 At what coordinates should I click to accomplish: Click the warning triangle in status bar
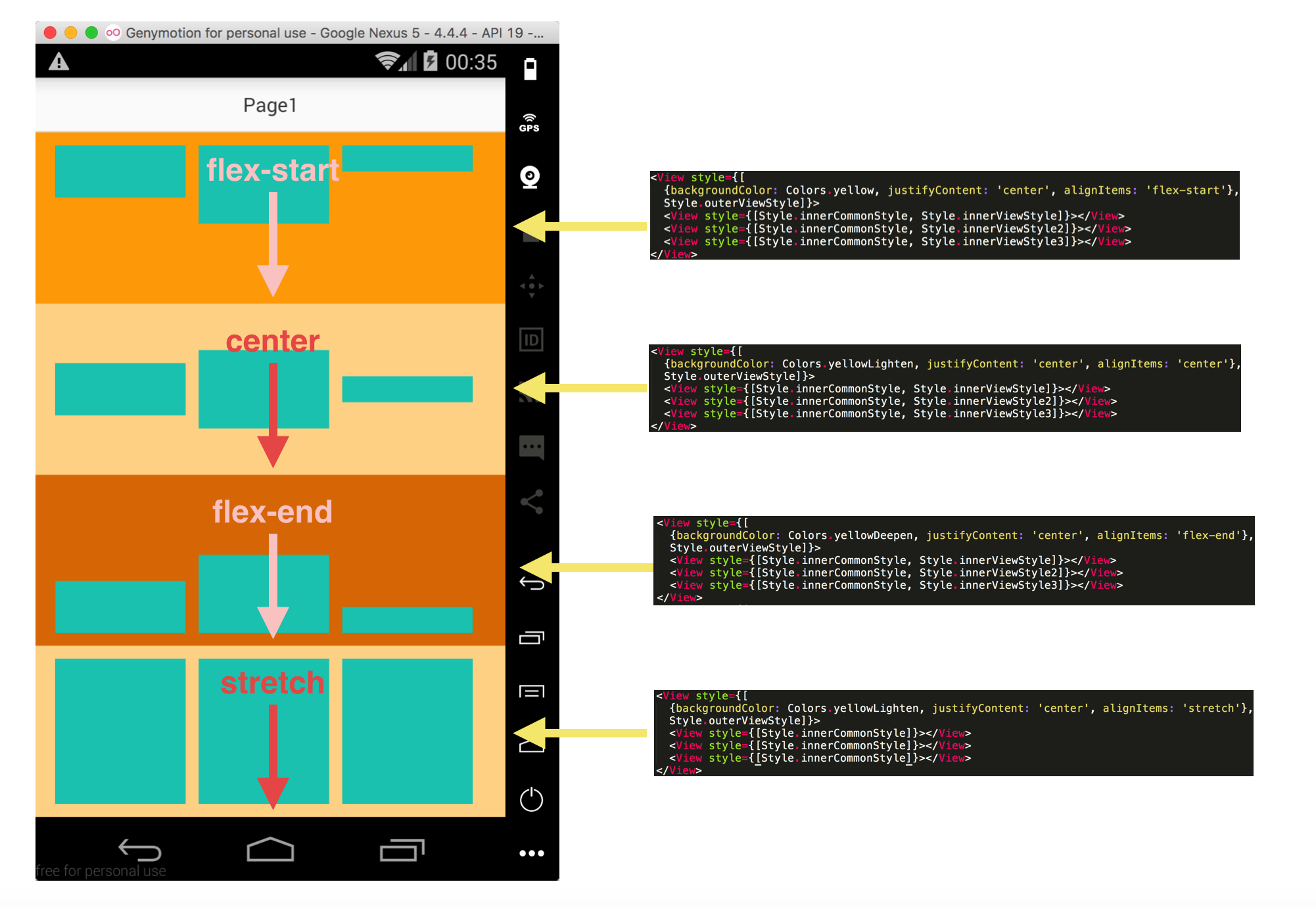tap(59, 62)
